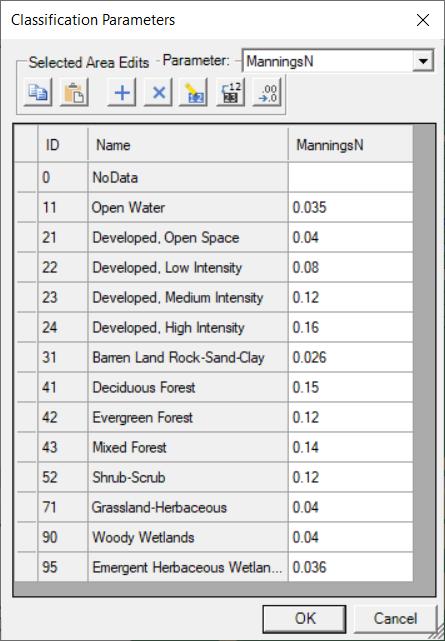This screenshot has height=641, width=445.
Task: Click the calculator multiply-values icon
Action: (230, 92)
